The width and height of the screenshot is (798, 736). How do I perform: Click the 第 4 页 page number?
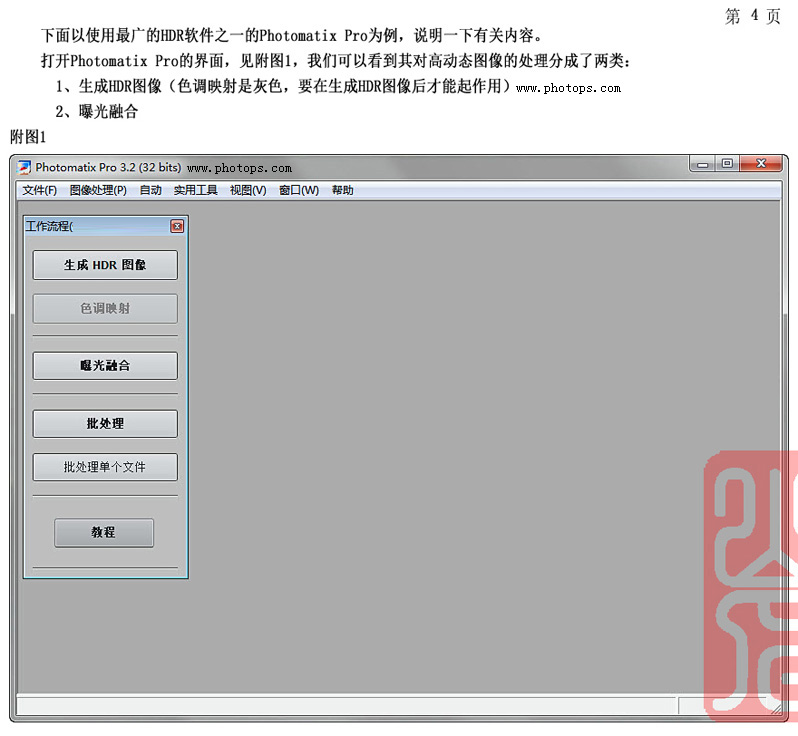[753, 16]
